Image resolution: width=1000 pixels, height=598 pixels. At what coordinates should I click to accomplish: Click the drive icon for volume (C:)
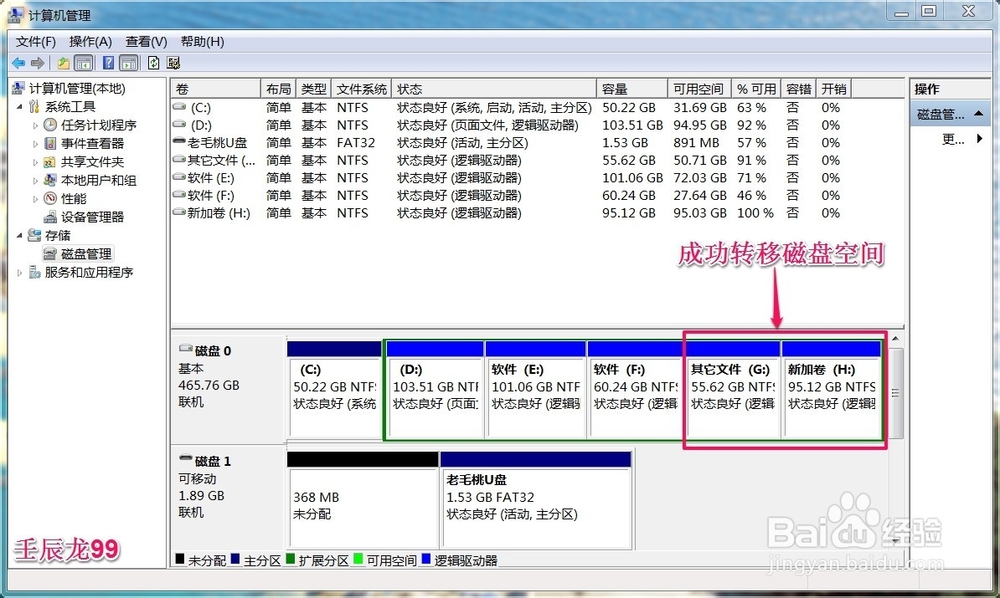180,107
